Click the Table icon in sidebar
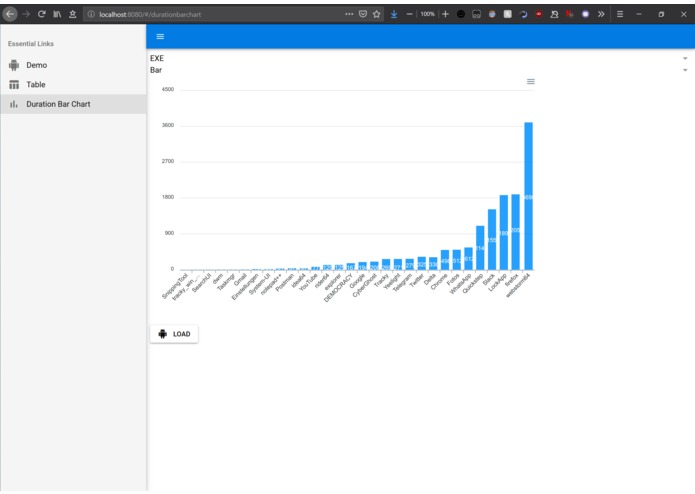 coord(14,85)
